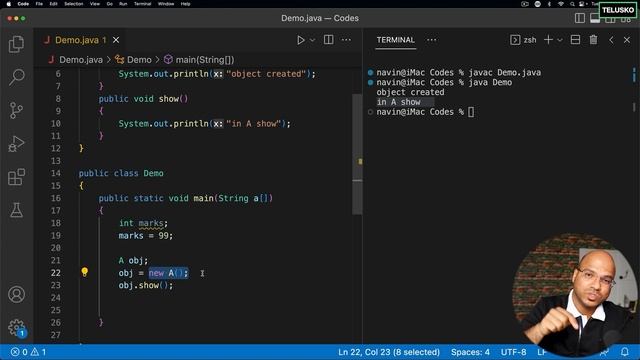Open terminal panel more views menu
The height and width of the screenshot is (360, 640).
[431, 40]
